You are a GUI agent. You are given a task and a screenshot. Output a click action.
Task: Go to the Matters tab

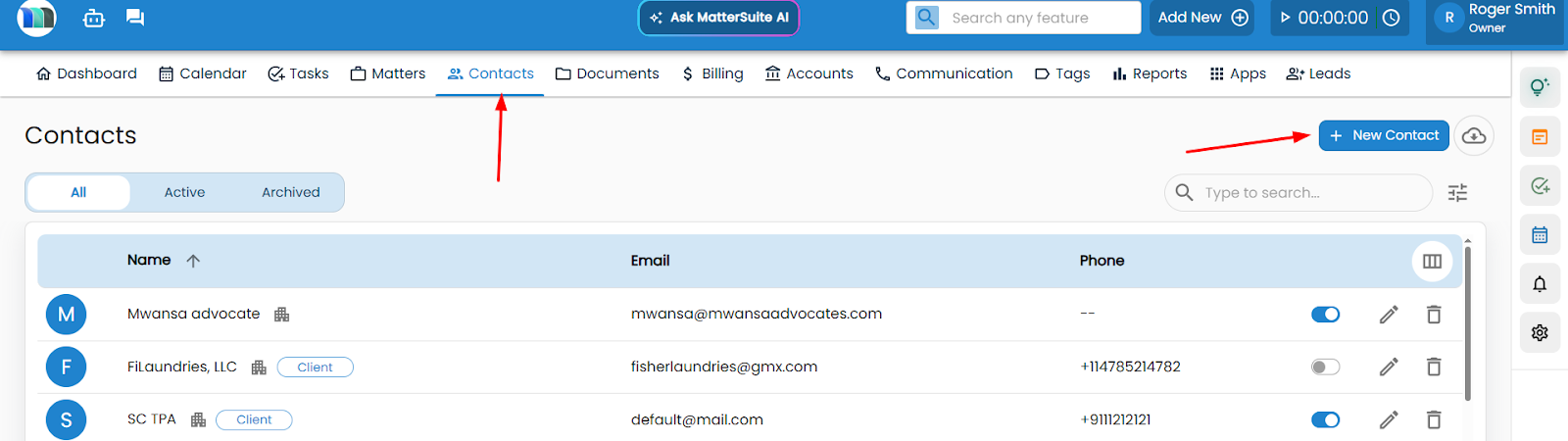coord(388,73)
